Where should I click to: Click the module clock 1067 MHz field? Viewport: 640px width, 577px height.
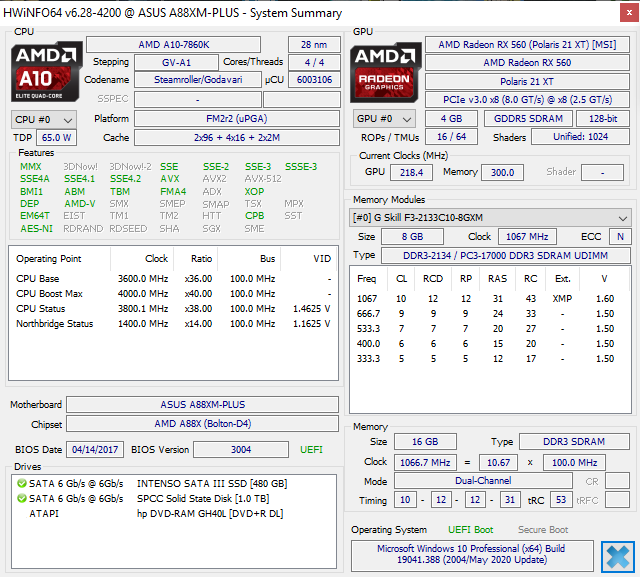point(527,237)
